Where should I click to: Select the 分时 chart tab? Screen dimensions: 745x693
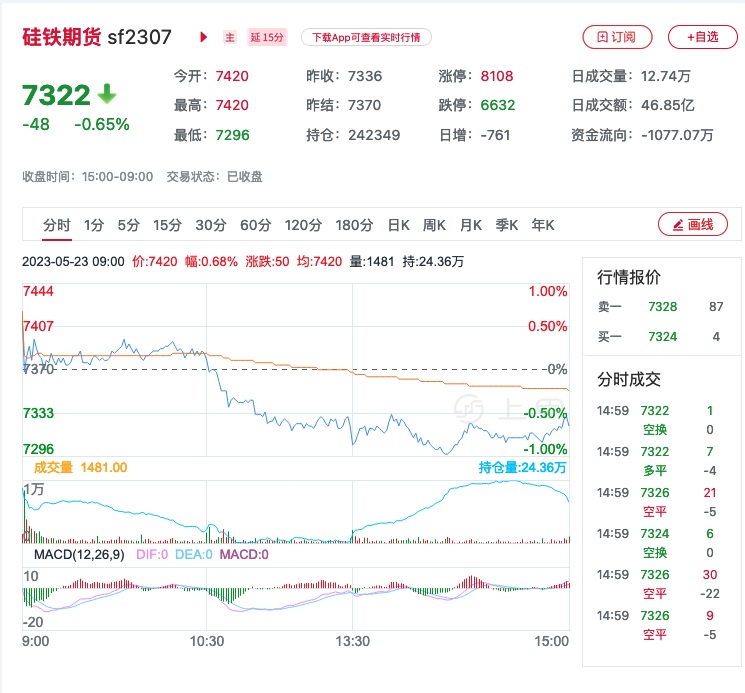57,225
